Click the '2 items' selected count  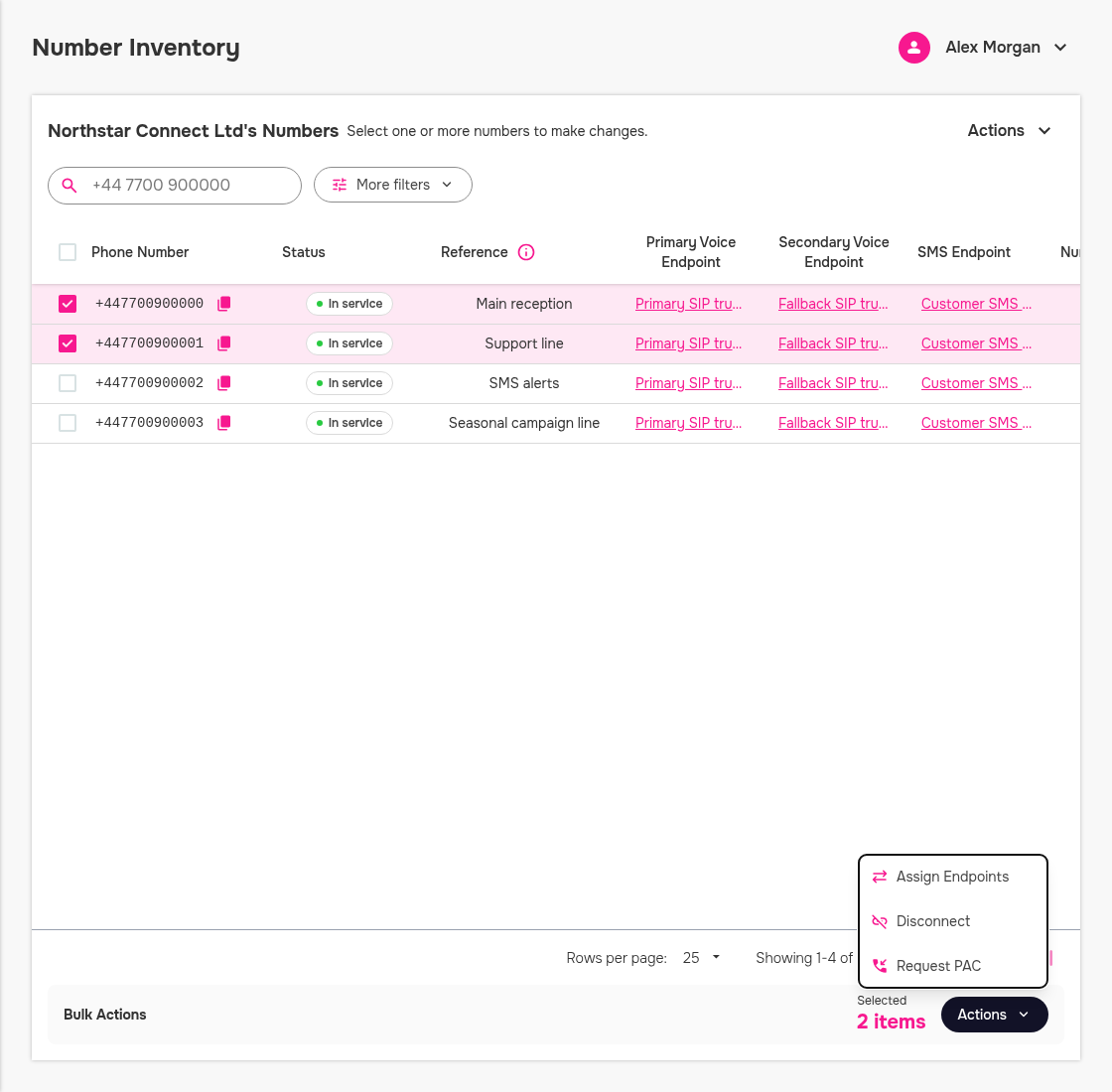891,1022
